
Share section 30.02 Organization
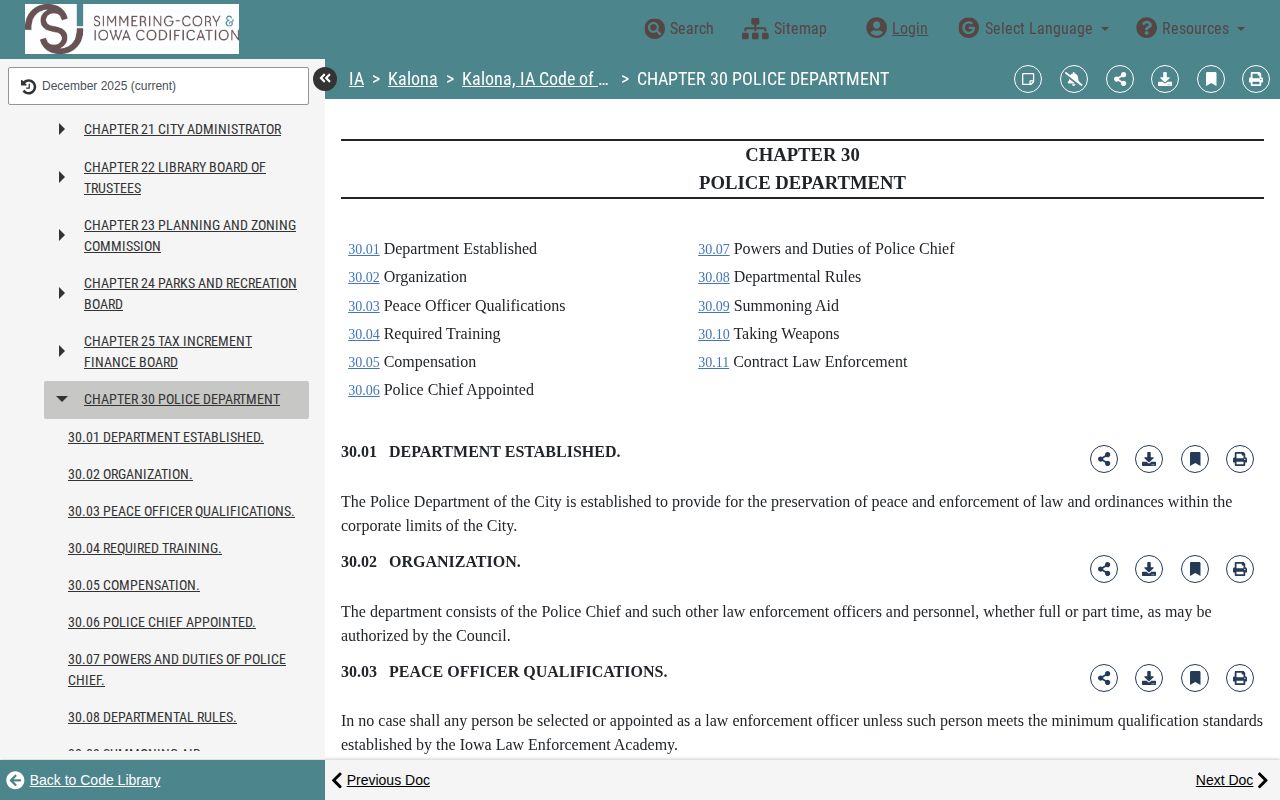coord(1104,569)
